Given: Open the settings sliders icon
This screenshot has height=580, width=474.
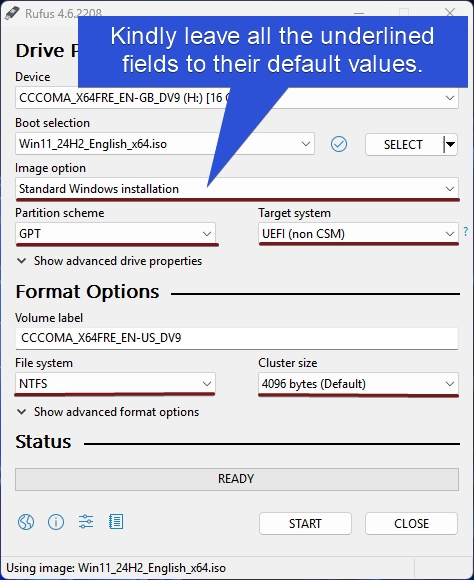Looking at the screenshot, I should coord(86,522).
